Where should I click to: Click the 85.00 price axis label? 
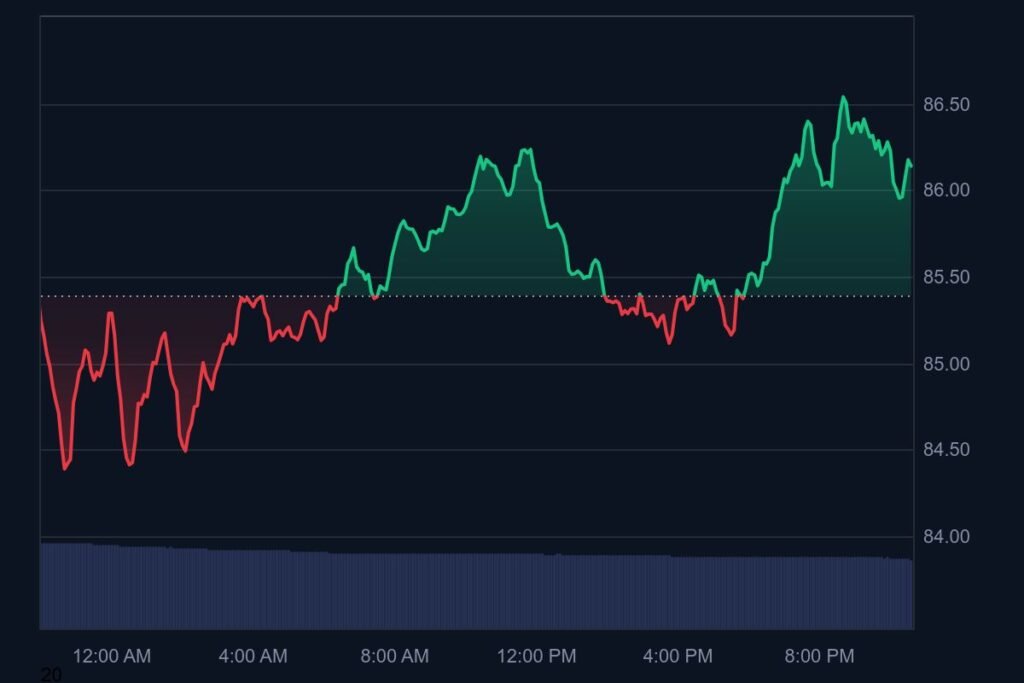pyautogui.click(x=946, y=364)
